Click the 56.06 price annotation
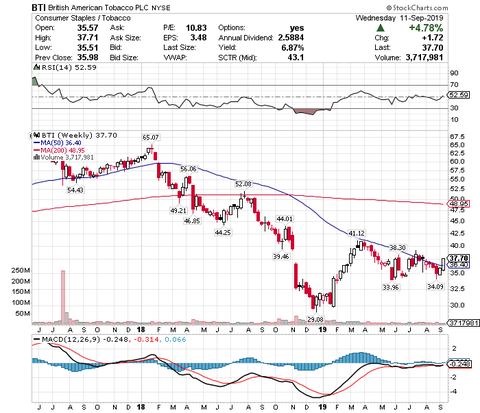The image size is (480, 413). tap(188, 169)
